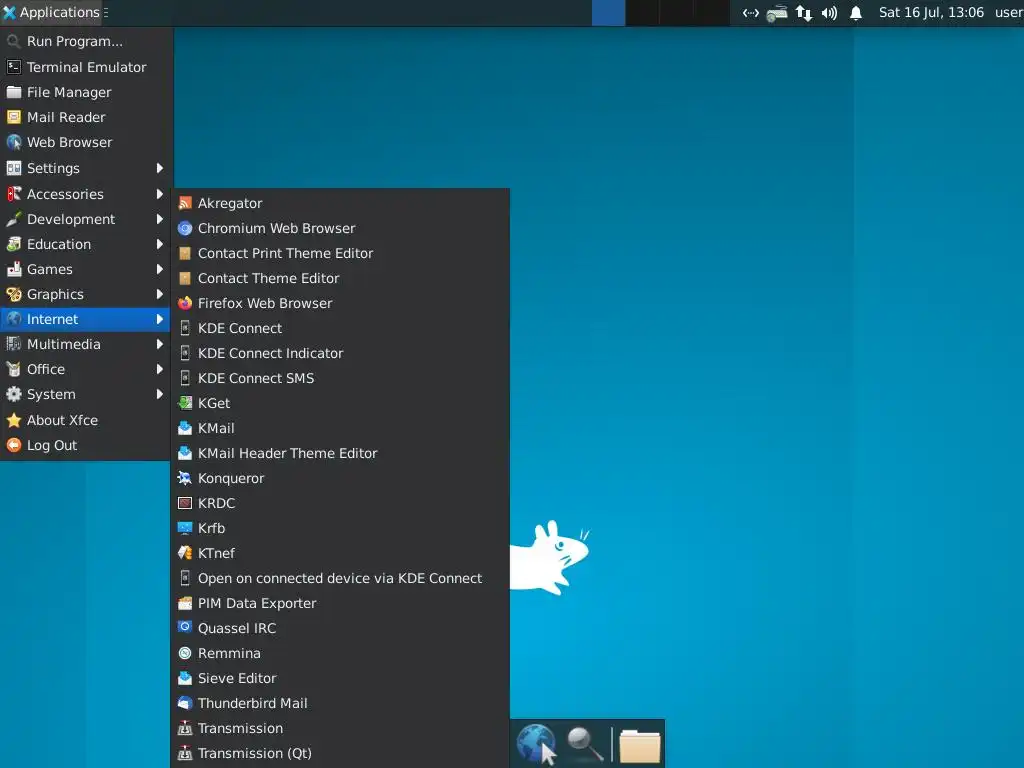Click the KMail envelope icon
This screenshot has width=1024, height=768.
click(185, 428)
